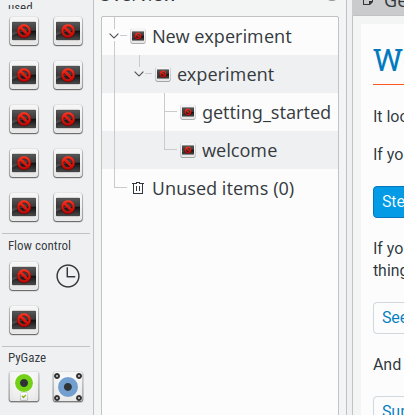
Task: Select the experiment sequence label
Action: click(x=226, y=75)
